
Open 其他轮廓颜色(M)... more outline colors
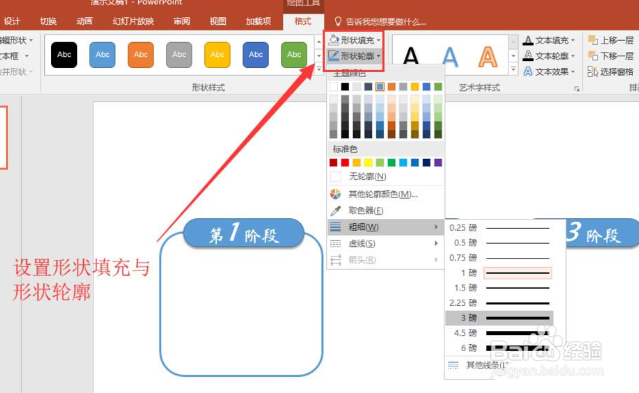tap(385, 194)
